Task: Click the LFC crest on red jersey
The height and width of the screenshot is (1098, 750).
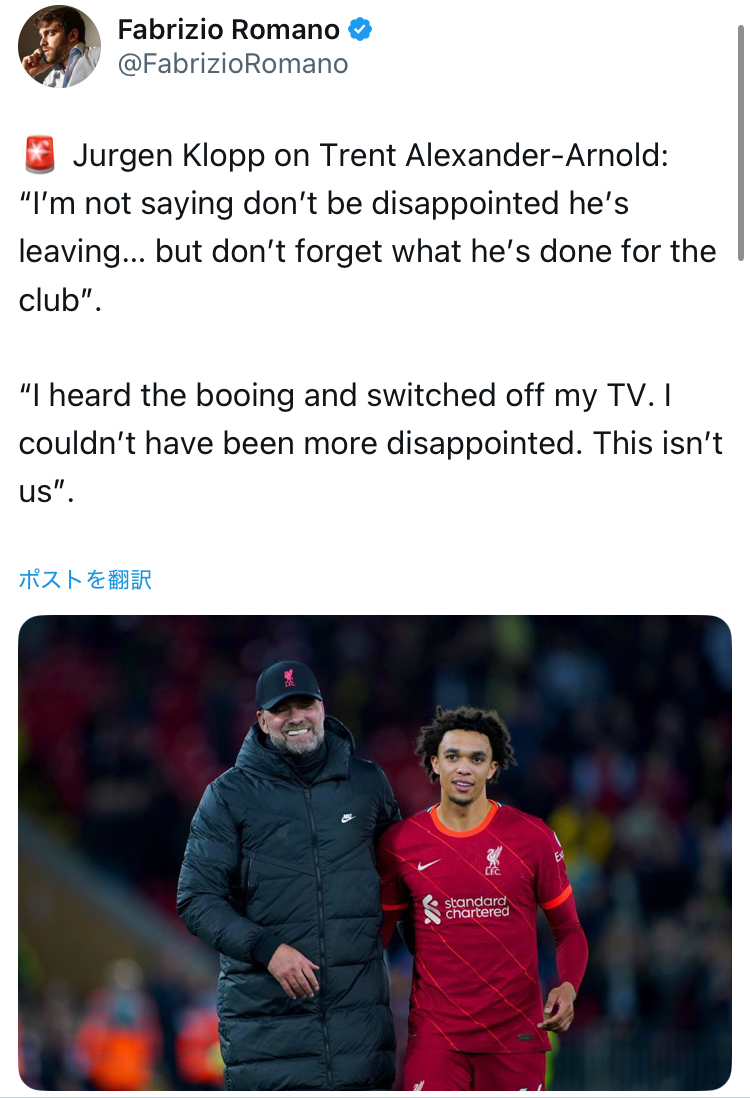Action: pos(493,861)
